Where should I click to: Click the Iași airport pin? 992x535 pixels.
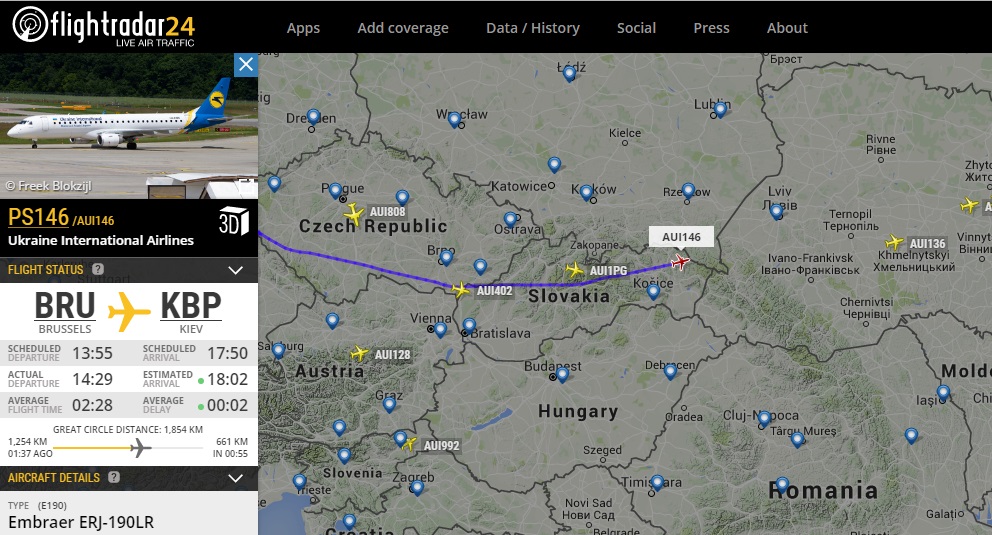click(x=943, y=393)
